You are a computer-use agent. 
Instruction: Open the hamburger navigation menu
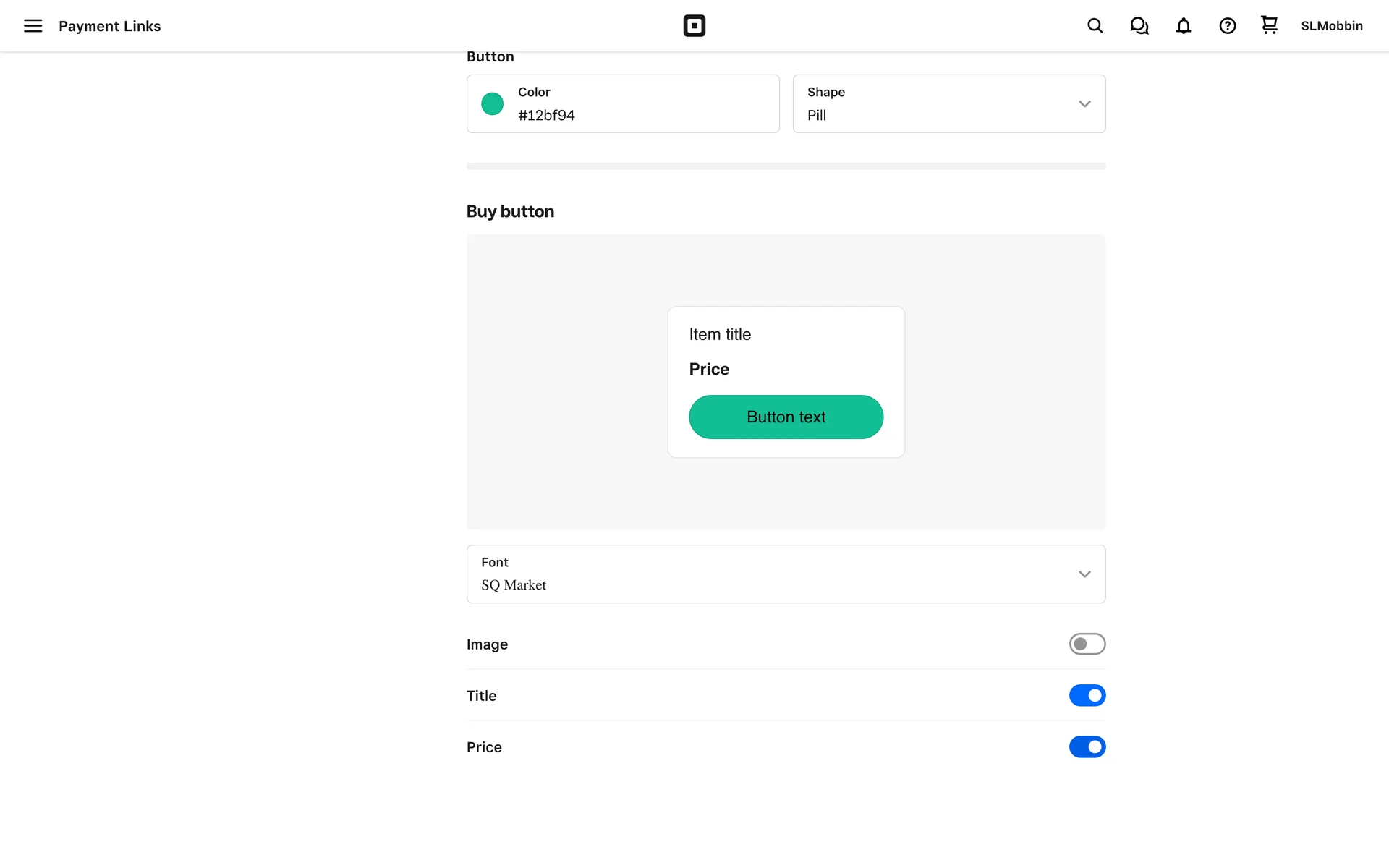[33, 26]
